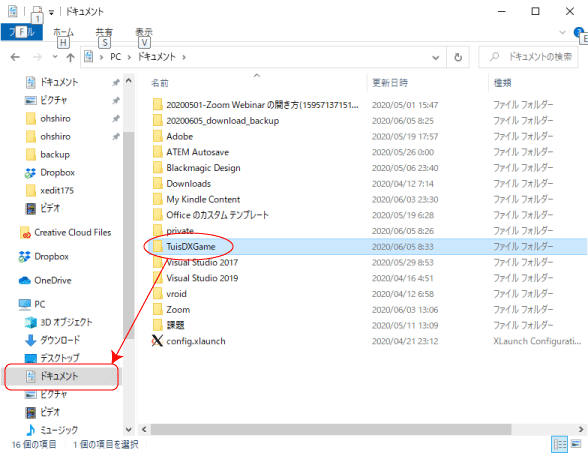Viewport: 588px width, 454px height.
Task: Expand the ribbon chevron
Action: [x=562, y=32]
